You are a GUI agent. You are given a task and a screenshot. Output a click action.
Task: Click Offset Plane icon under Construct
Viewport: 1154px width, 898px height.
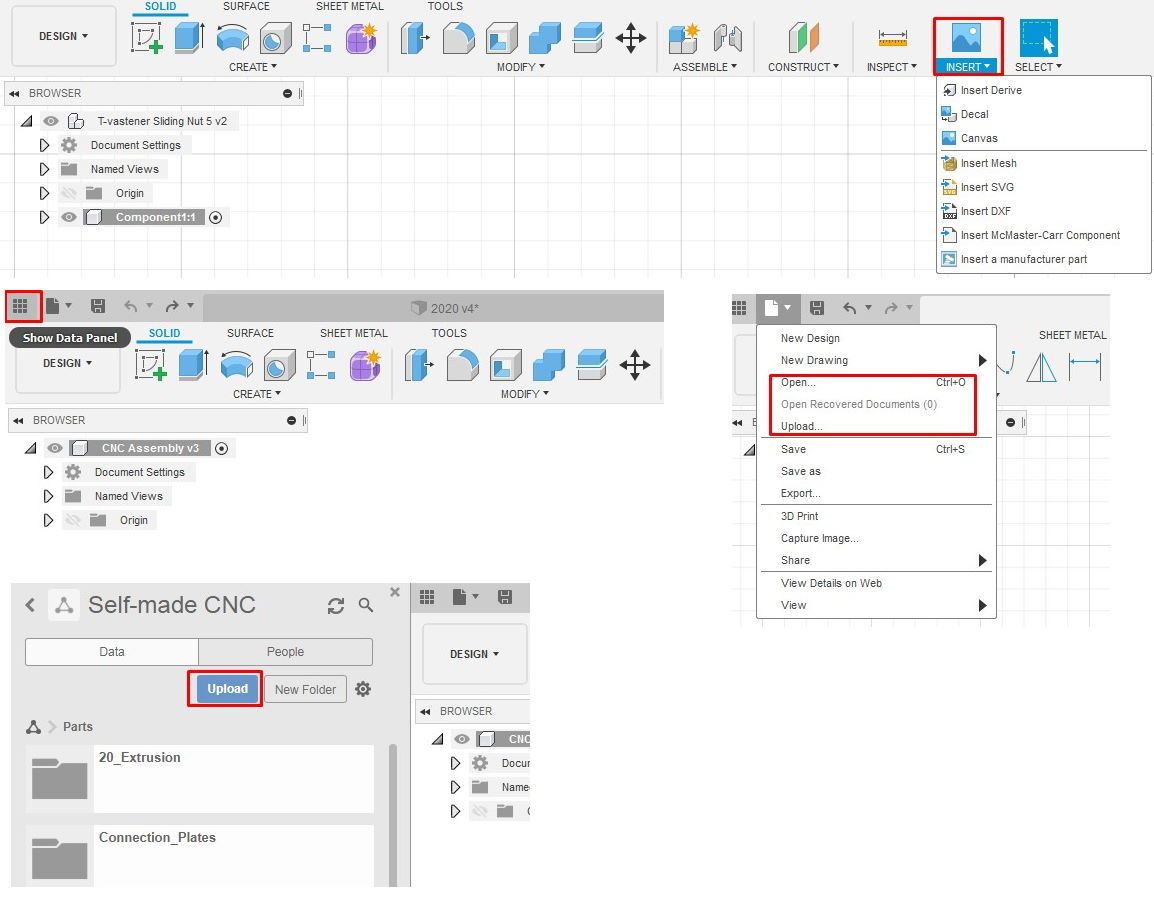[x=803, y=38]
